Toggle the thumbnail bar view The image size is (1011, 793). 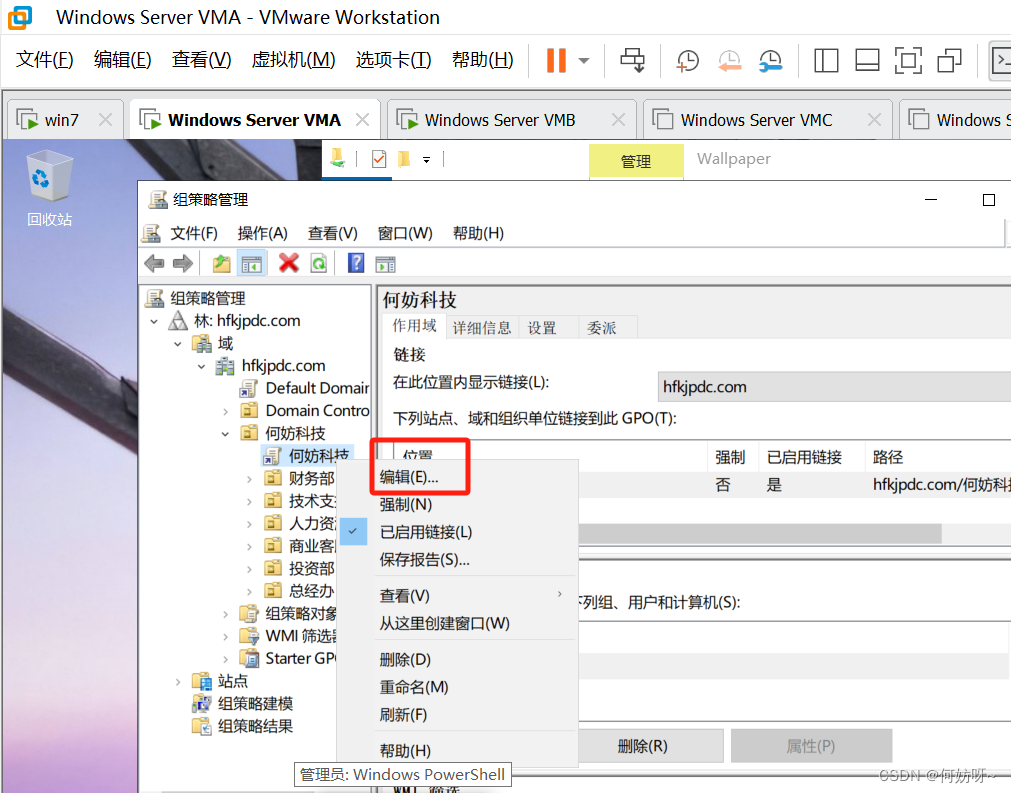click(x=867, y=61)
